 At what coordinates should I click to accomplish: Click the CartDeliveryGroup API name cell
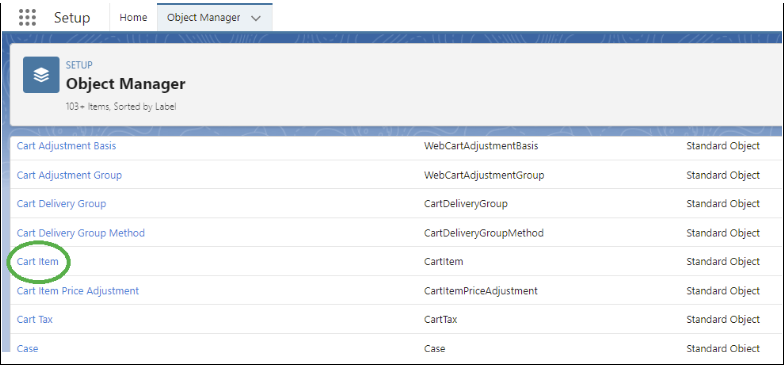click(466, 204)
